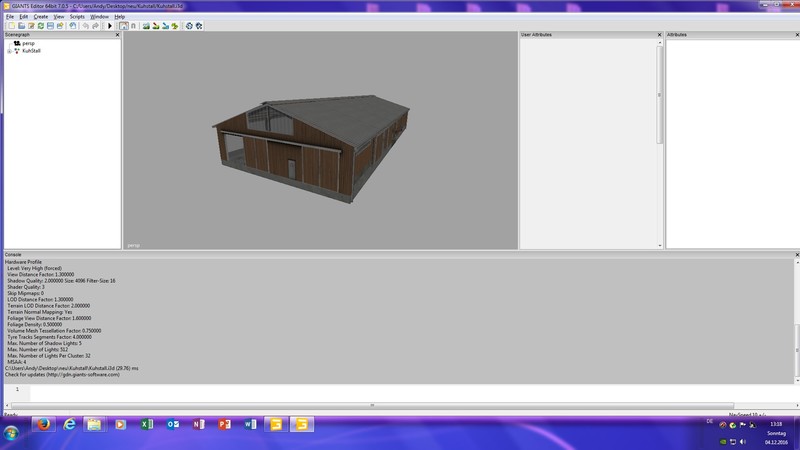Open Excel from the taskbar

pos(147,425)
